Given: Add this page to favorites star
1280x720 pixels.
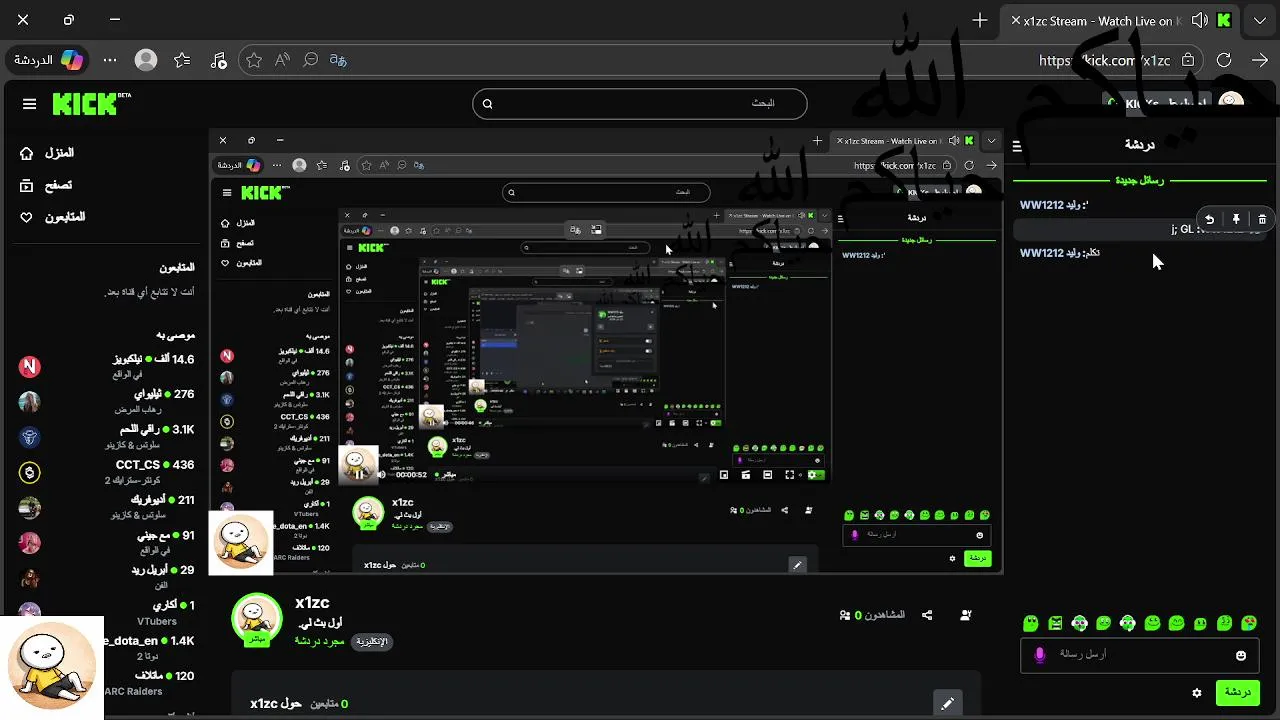Looking at the screenshot, I should coord(254,60).
